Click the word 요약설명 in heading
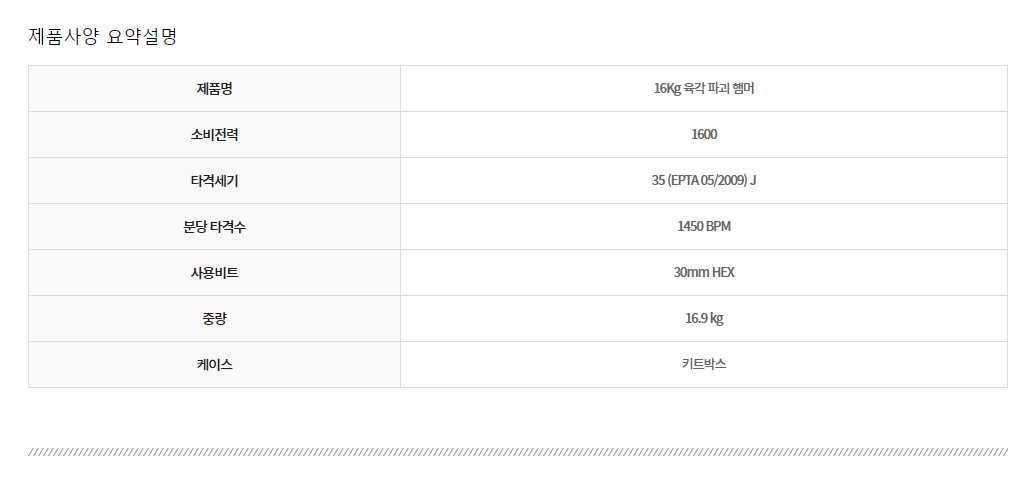 tap(141, 36)
